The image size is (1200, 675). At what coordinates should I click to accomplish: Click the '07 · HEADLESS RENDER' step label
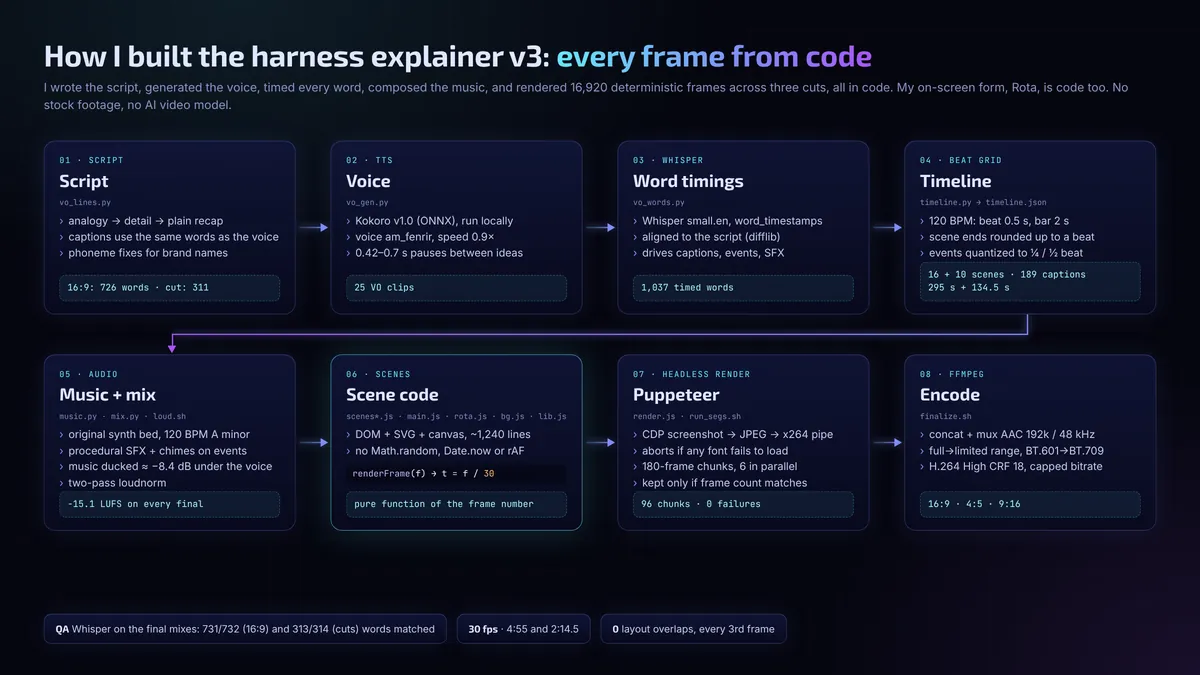coord(691,374)
